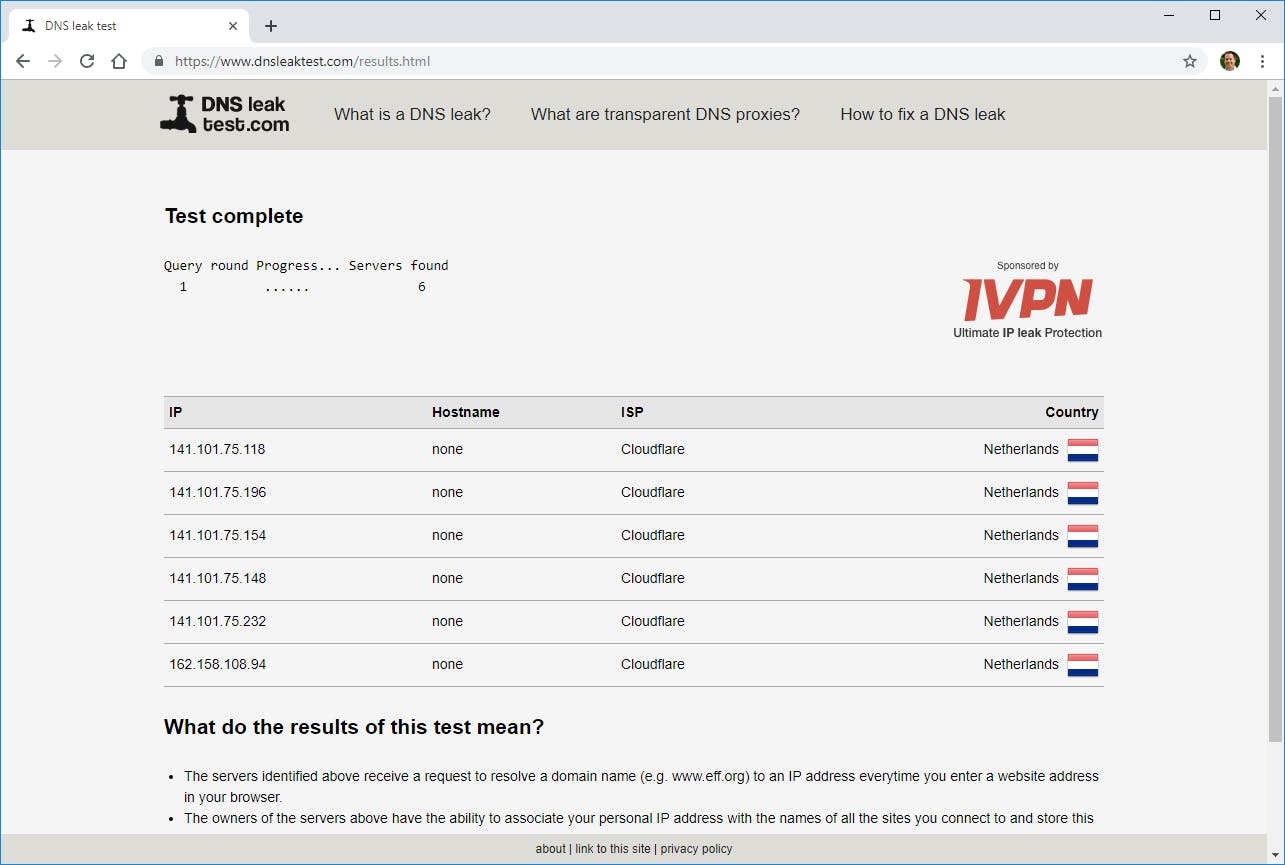Click 'link to this site' in footer

coord(613,849)
